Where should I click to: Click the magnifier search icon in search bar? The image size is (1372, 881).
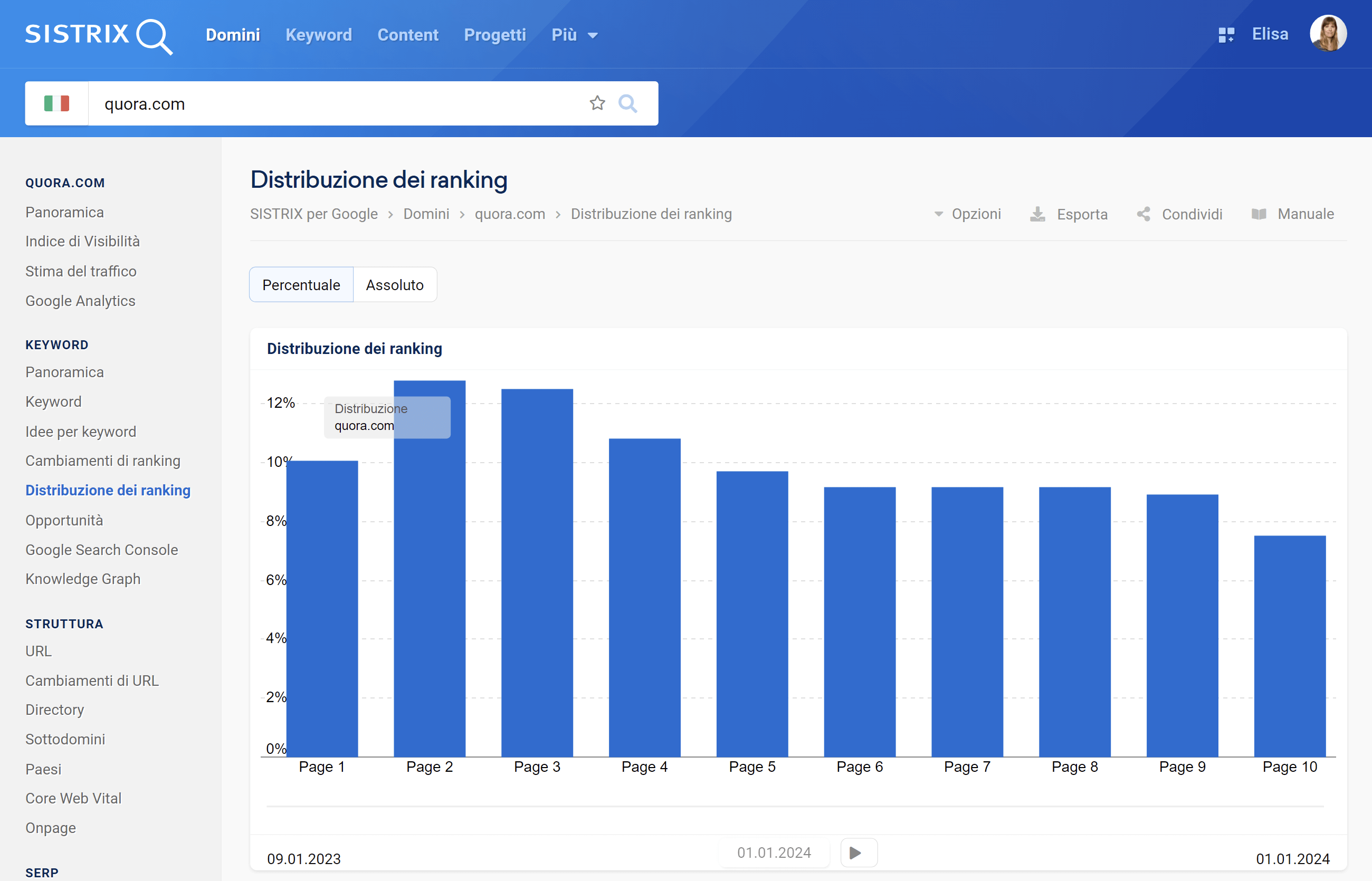(x=627, y=103)
